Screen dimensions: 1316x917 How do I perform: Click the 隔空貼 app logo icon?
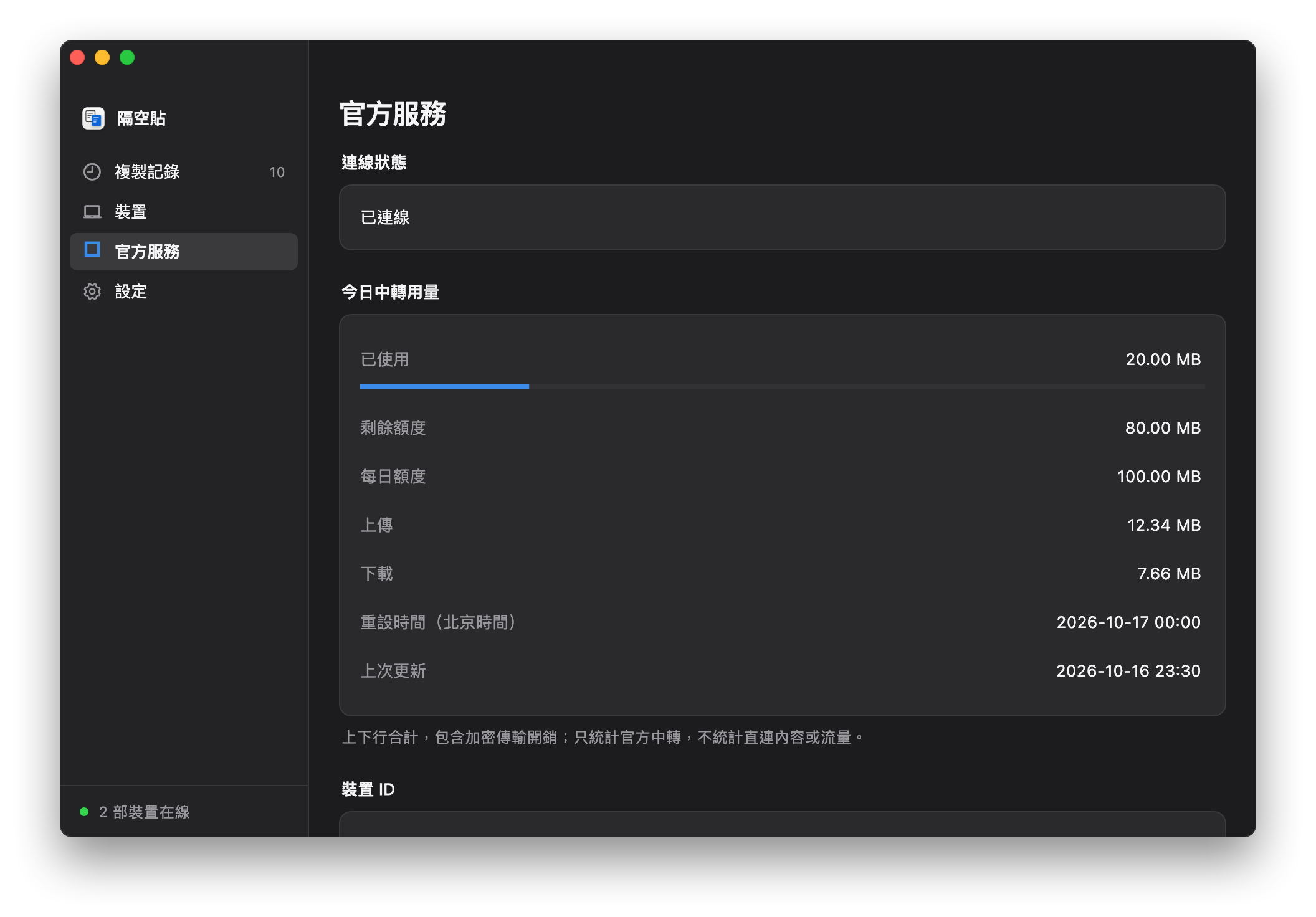point(93,118)
